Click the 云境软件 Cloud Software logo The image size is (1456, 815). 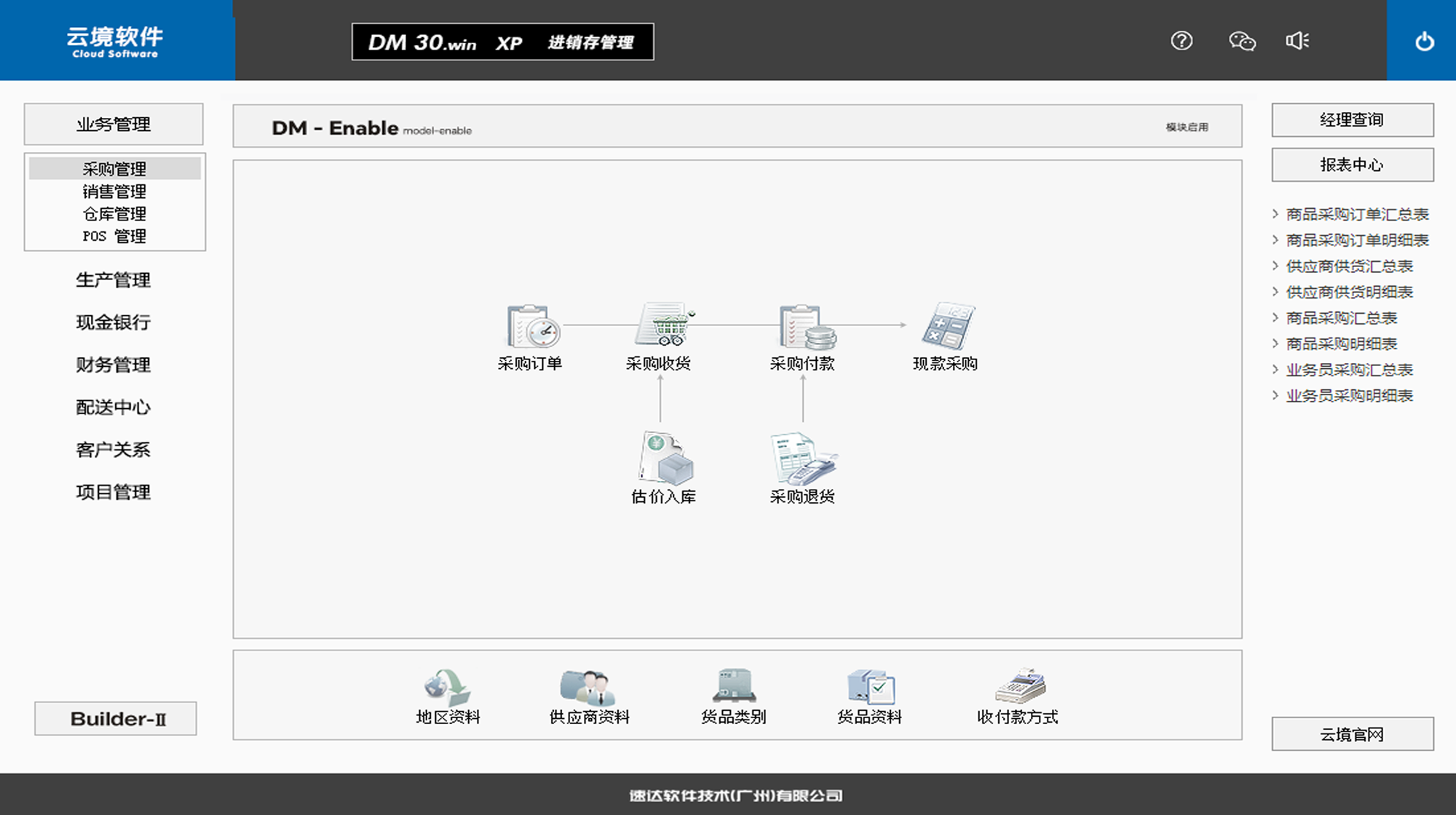pyautogui.click(x=115, y=41)
